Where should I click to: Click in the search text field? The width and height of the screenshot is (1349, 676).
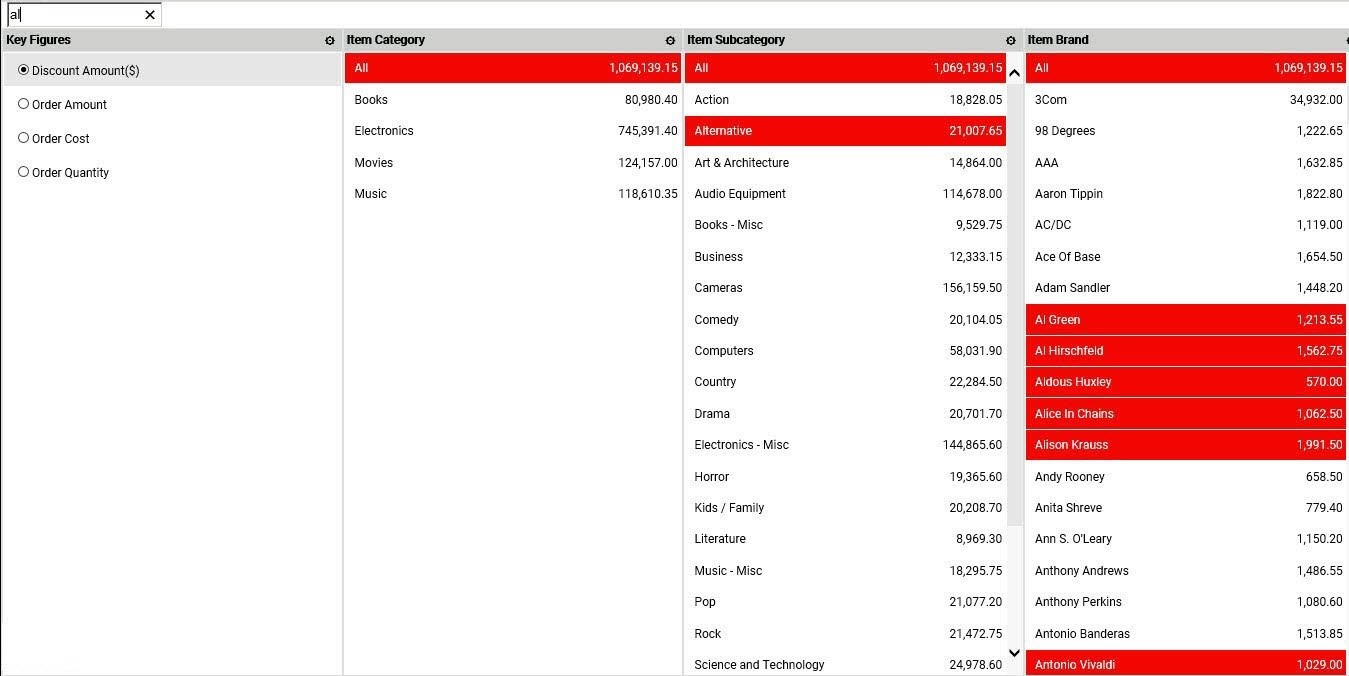[x=75, y=15]
